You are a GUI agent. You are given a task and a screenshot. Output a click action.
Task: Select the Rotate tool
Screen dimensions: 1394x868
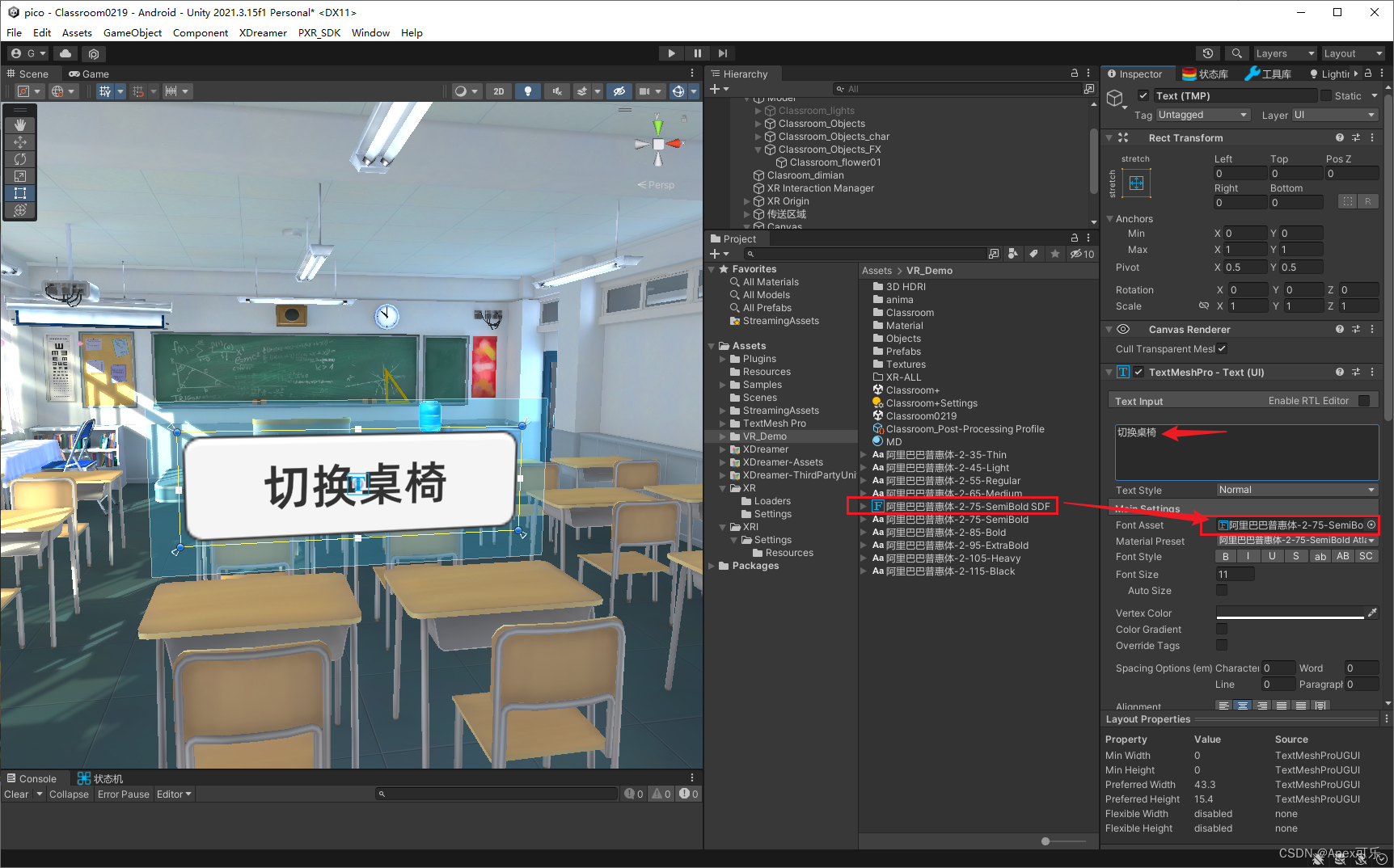click(x=20, y=159)
